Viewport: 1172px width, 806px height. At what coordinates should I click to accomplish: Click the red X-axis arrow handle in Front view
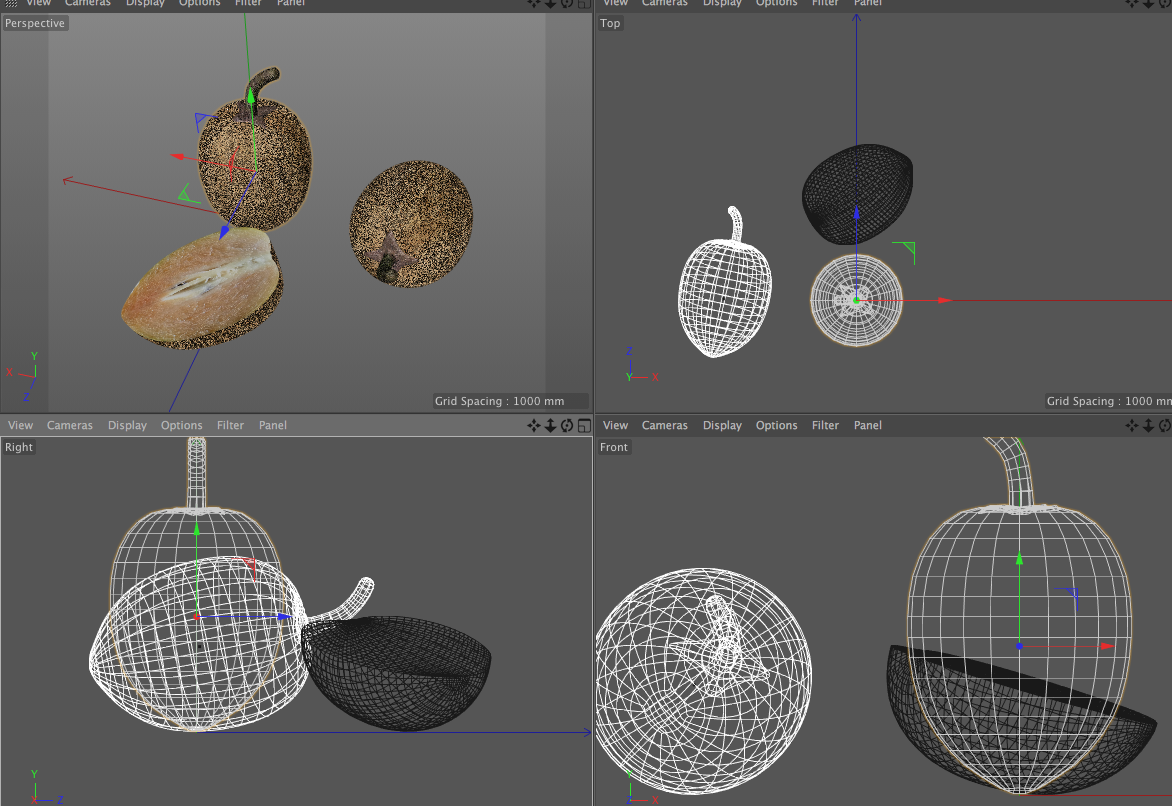(x=1105, y=647)
